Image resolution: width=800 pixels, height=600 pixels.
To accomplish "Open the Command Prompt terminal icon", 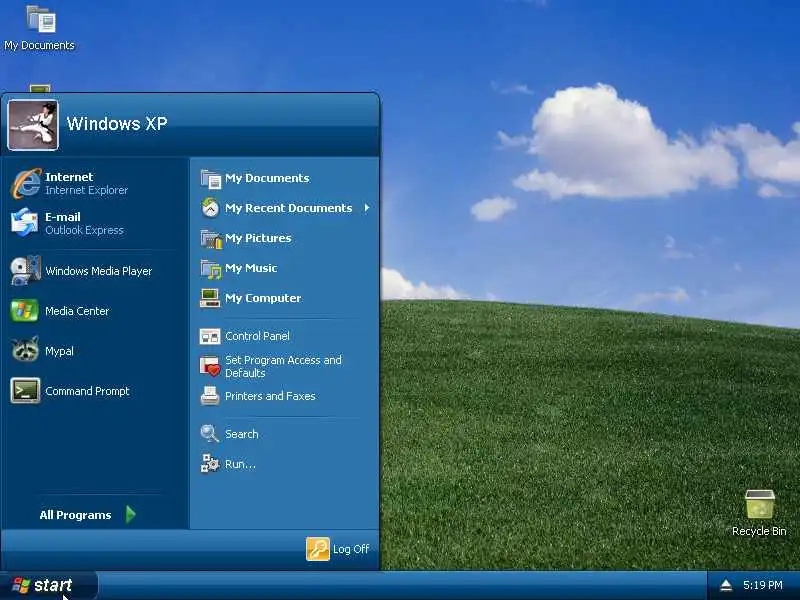I will coord(25,391).
